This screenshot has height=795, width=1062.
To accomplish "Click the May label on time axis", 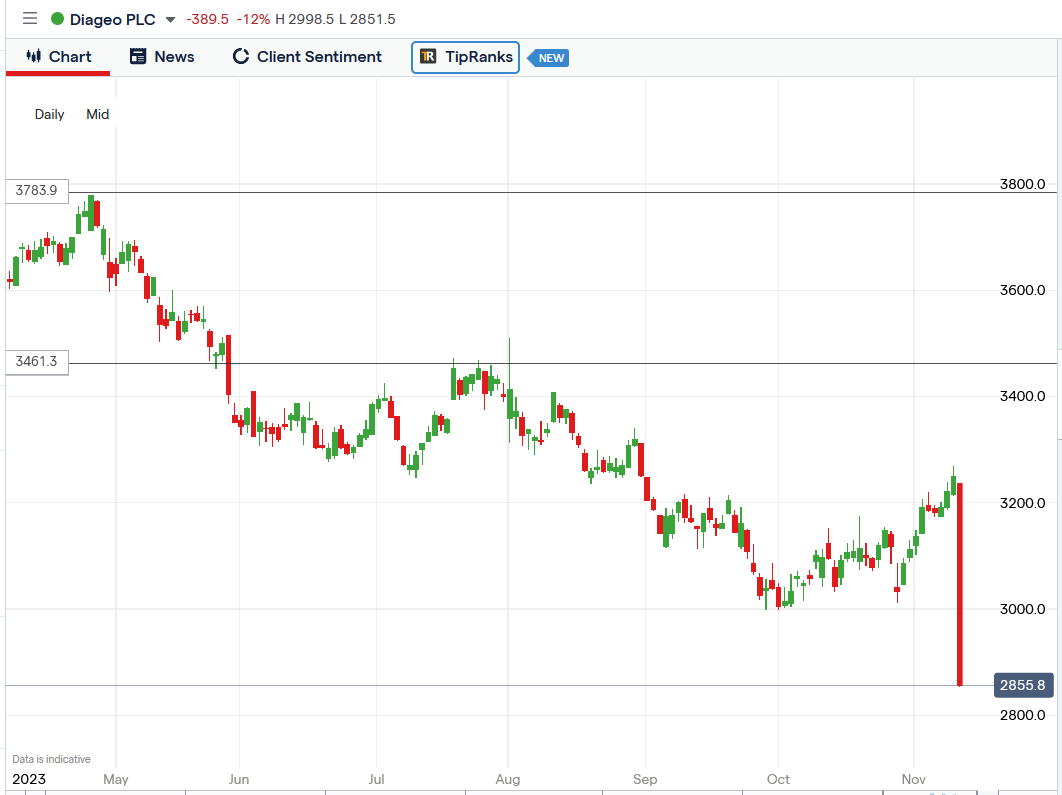I will pyautogui.click(x=116, y=779).
